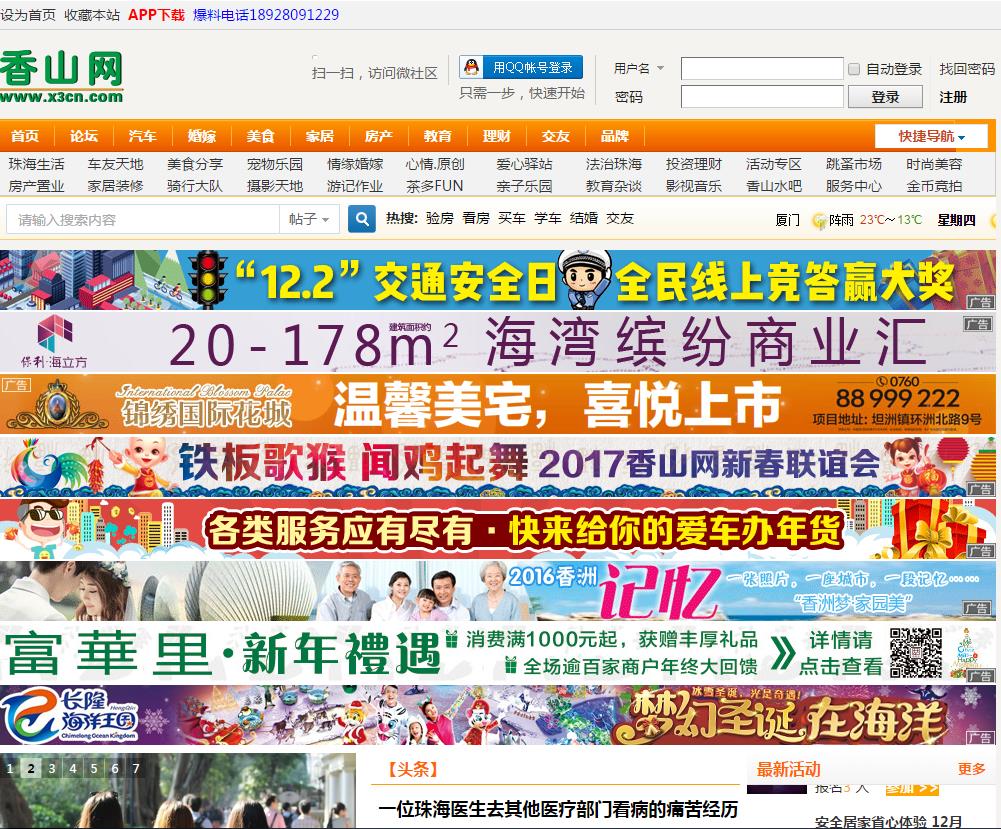Open the 12.2 交通安全日 banner

click(x=498, y=280)
